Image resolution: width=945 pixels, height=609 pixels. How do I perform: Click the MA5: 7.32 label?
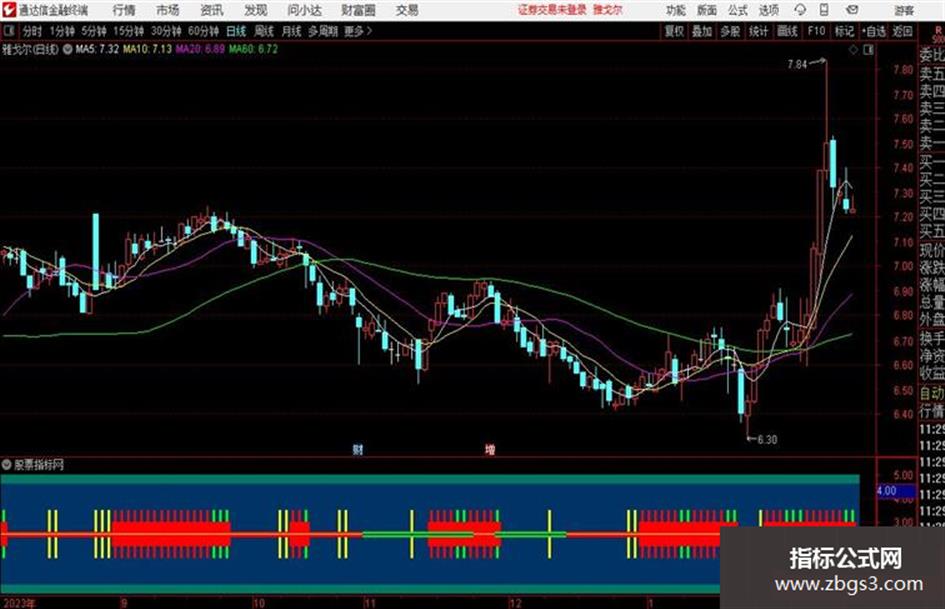[97, 49]
